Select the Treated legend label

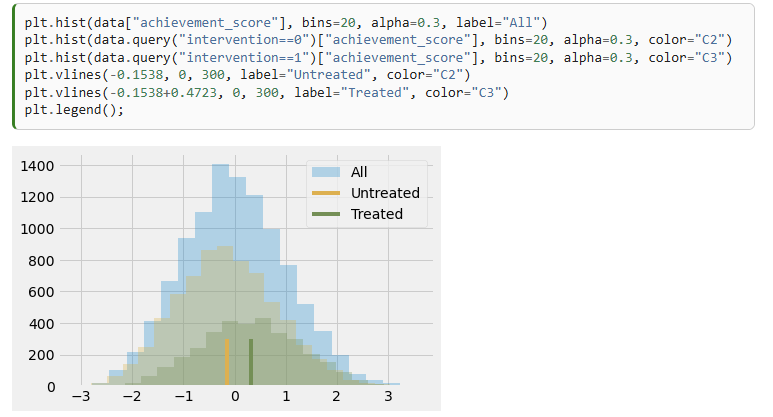(377, 214)
